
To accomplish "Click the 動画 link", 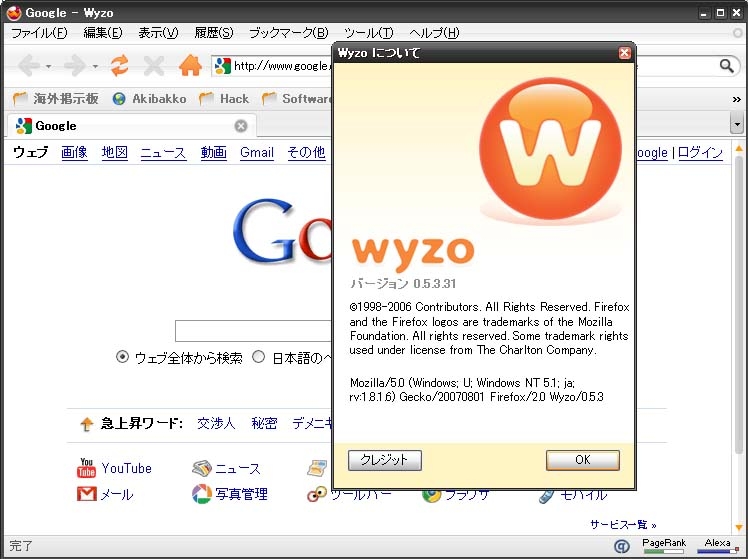I will pos(213,153).
